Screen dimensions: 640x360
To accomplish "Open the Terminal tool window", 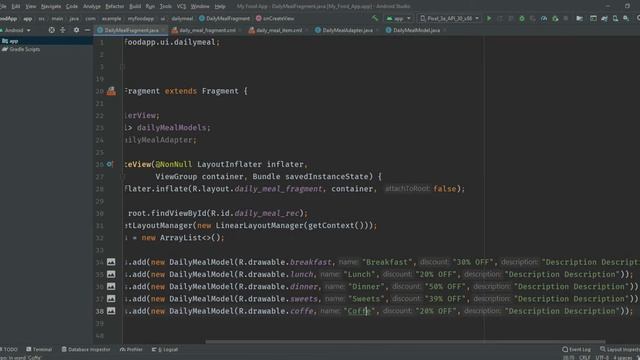I will click(39, 349).
